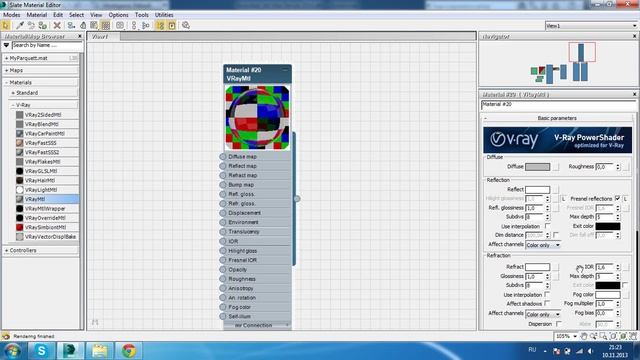Activate the Select tool in toolbar
This screenshot has width=640, height=360.
(x=6, y=25)
